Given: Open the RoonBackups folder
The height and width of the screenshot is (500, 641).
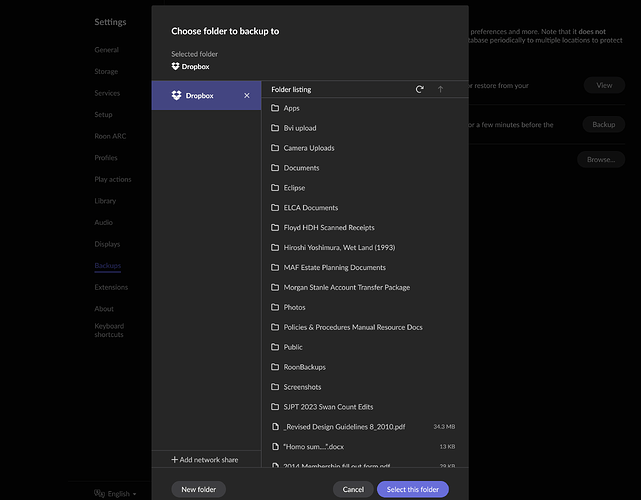Looking at the screenshot, I should (x=304, y=367).
